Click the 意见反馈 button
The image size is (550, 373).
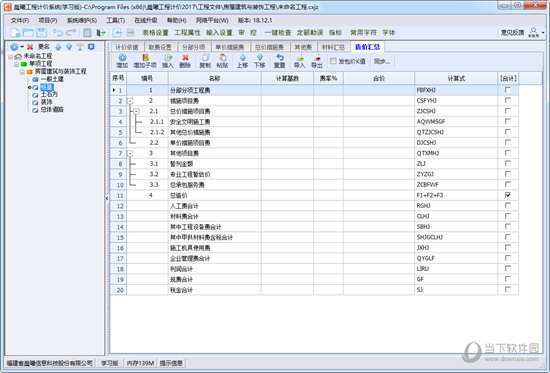coord(512,32)
